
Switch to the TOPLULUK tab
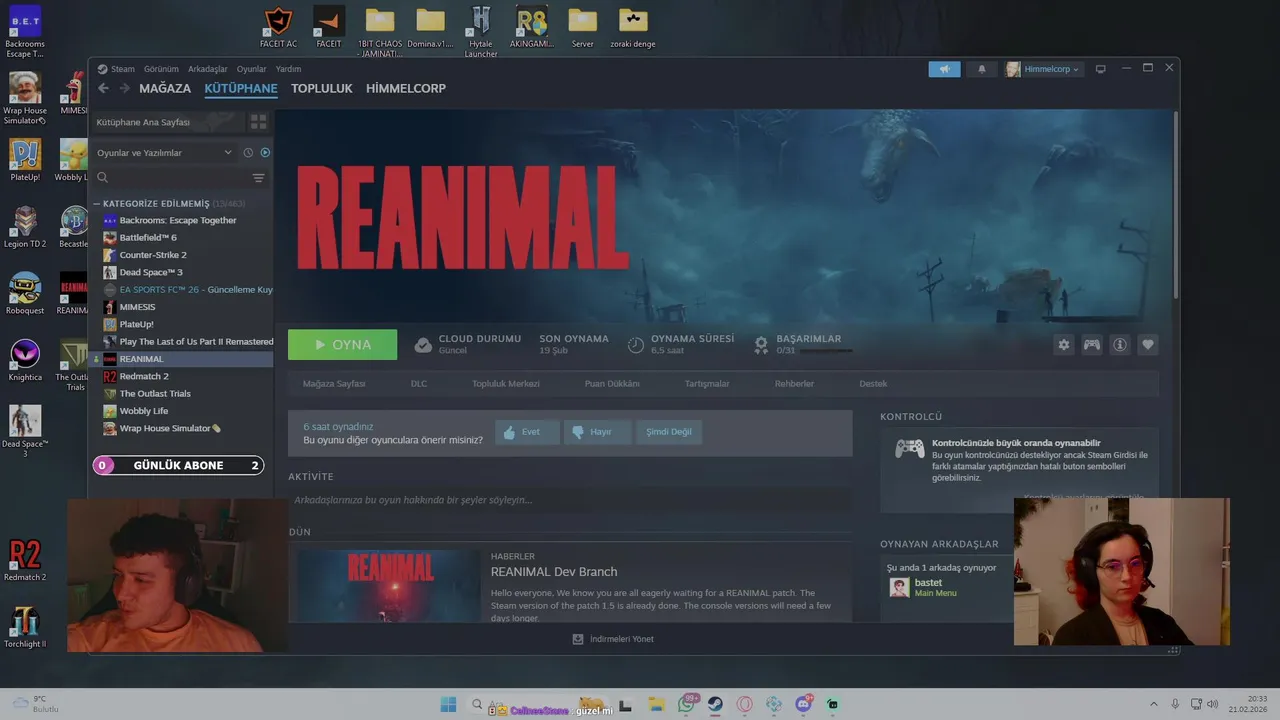(322, 88)
